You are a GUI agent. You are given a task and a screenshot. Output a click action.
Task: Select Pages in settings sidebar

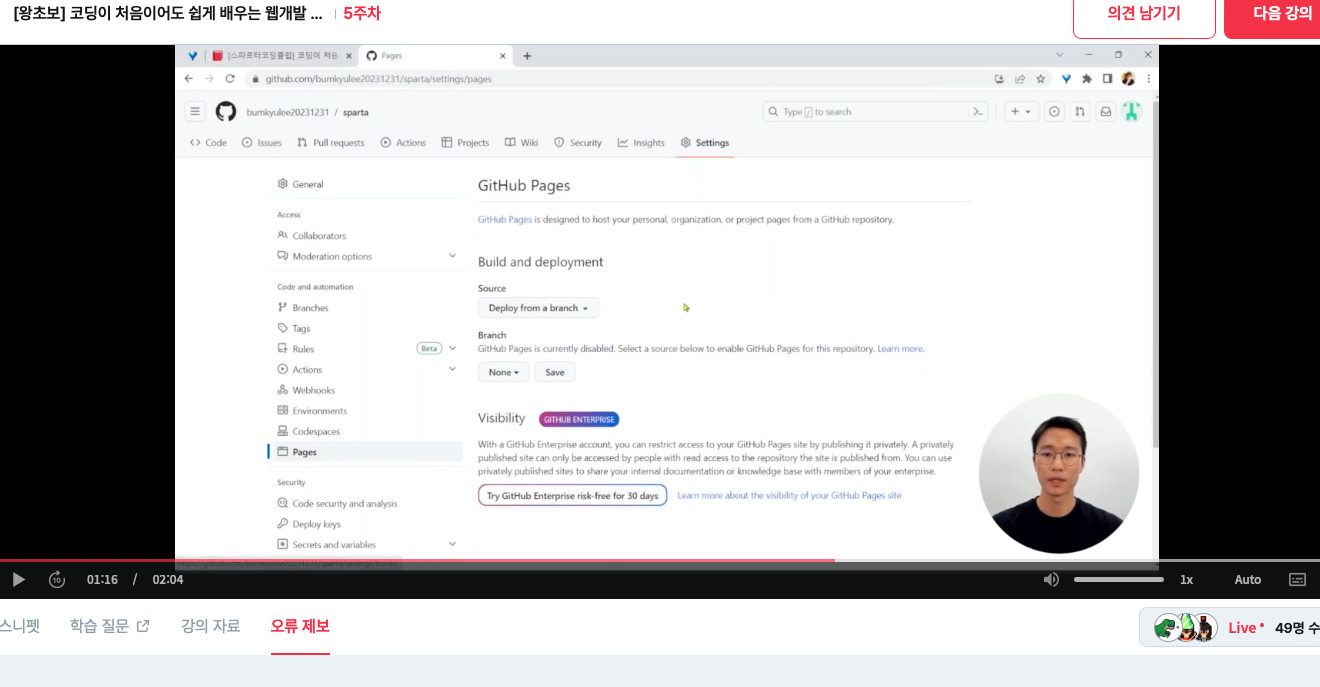[366, 452]
